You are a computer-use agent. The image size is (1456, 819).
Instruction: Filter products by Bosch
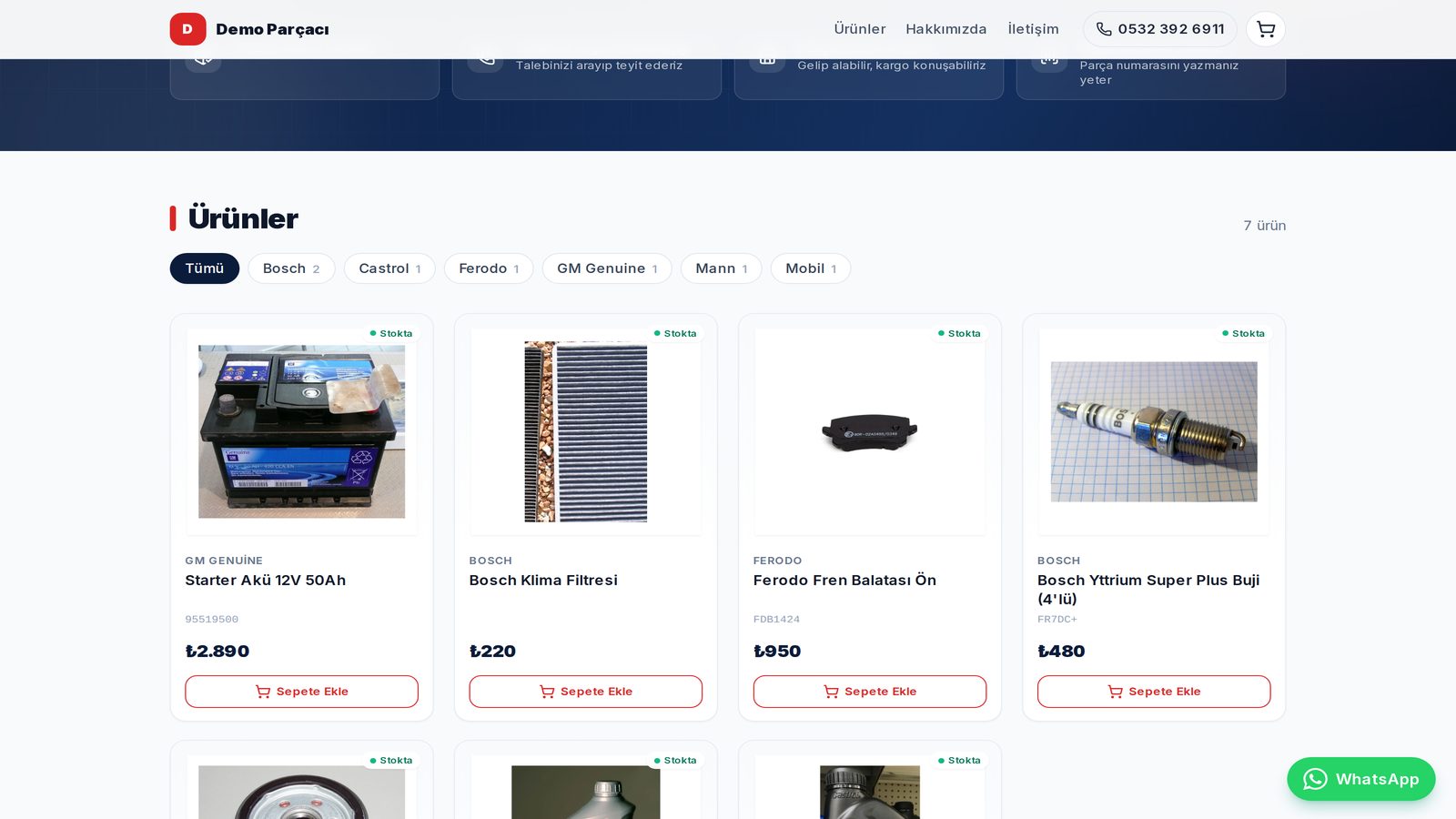click(291, 268)
